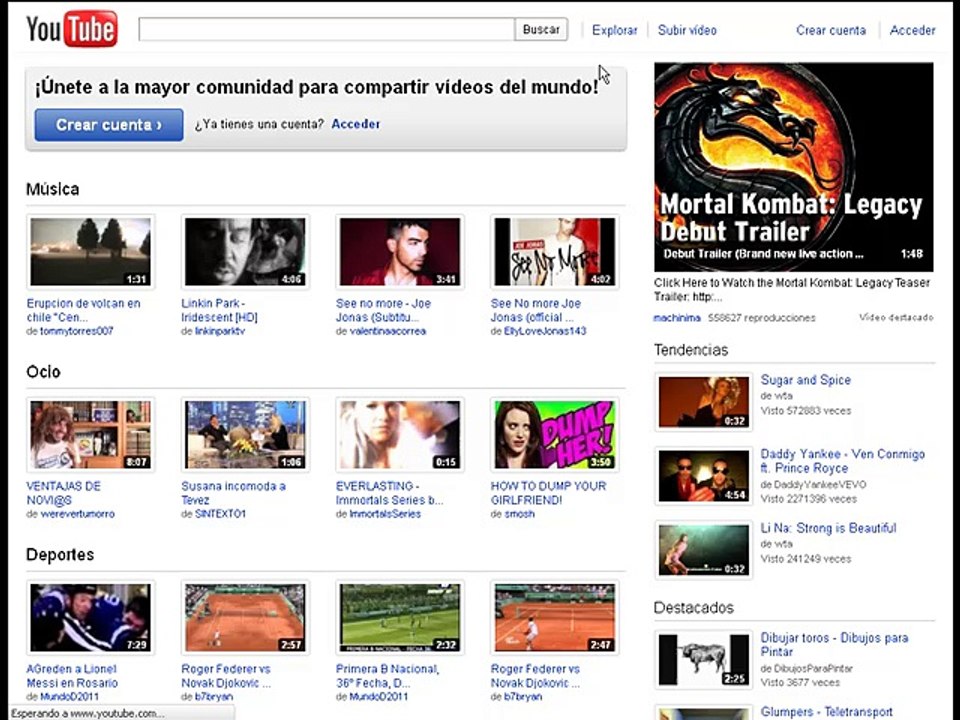Open Dibujar toros thumbnail
960x720 pixels.
[x=703, y=660]
